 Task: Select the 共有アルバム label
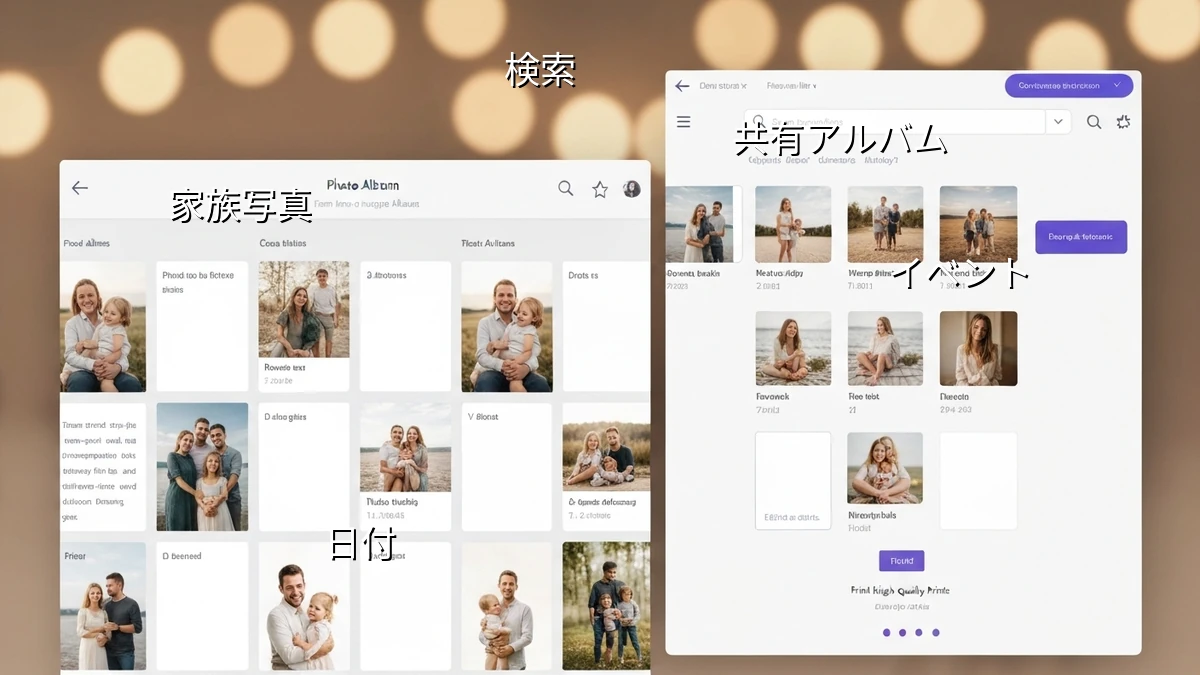click(840, 139)
